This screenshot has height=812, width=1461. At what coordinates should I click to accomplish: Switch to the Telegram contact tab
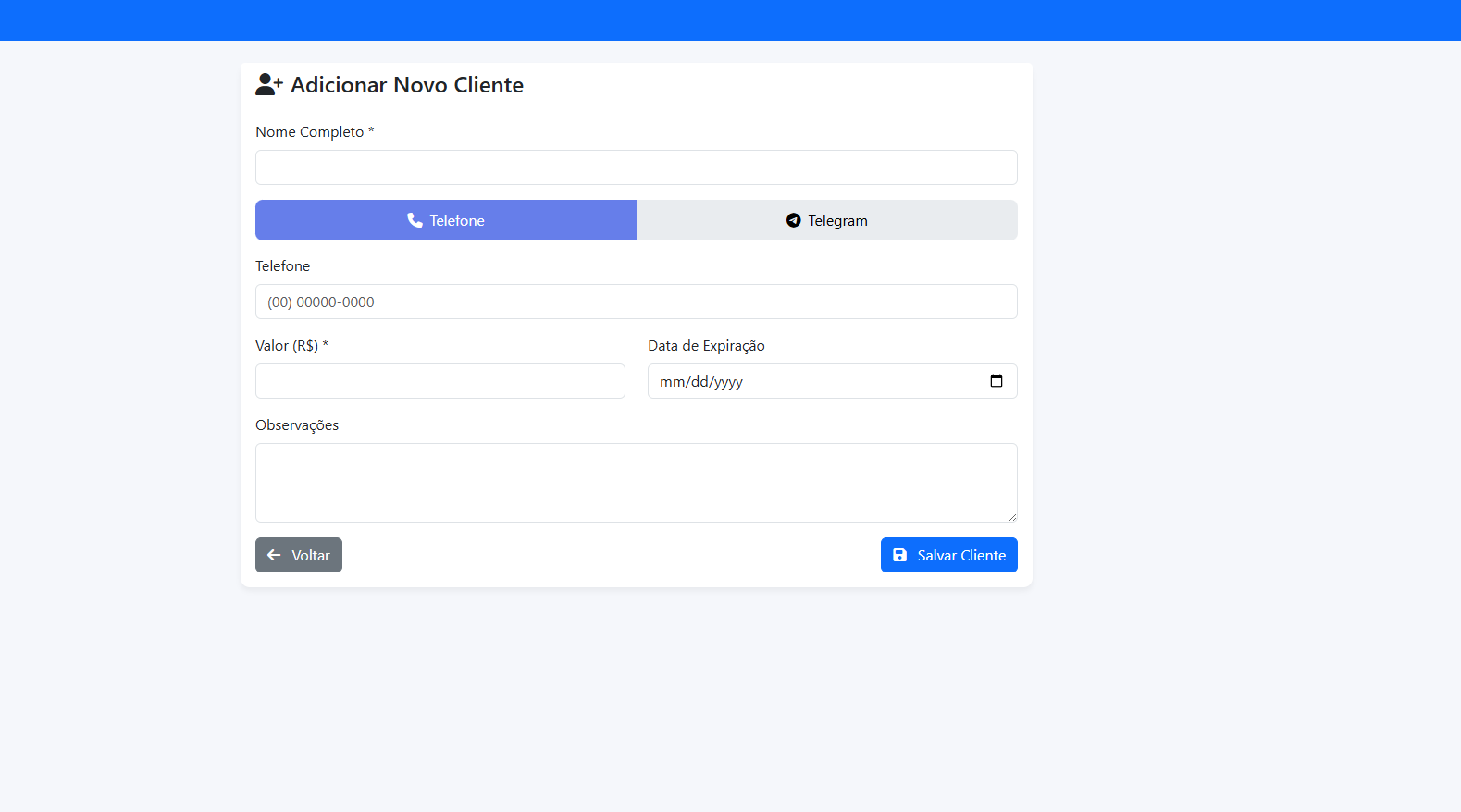point(827,220)
